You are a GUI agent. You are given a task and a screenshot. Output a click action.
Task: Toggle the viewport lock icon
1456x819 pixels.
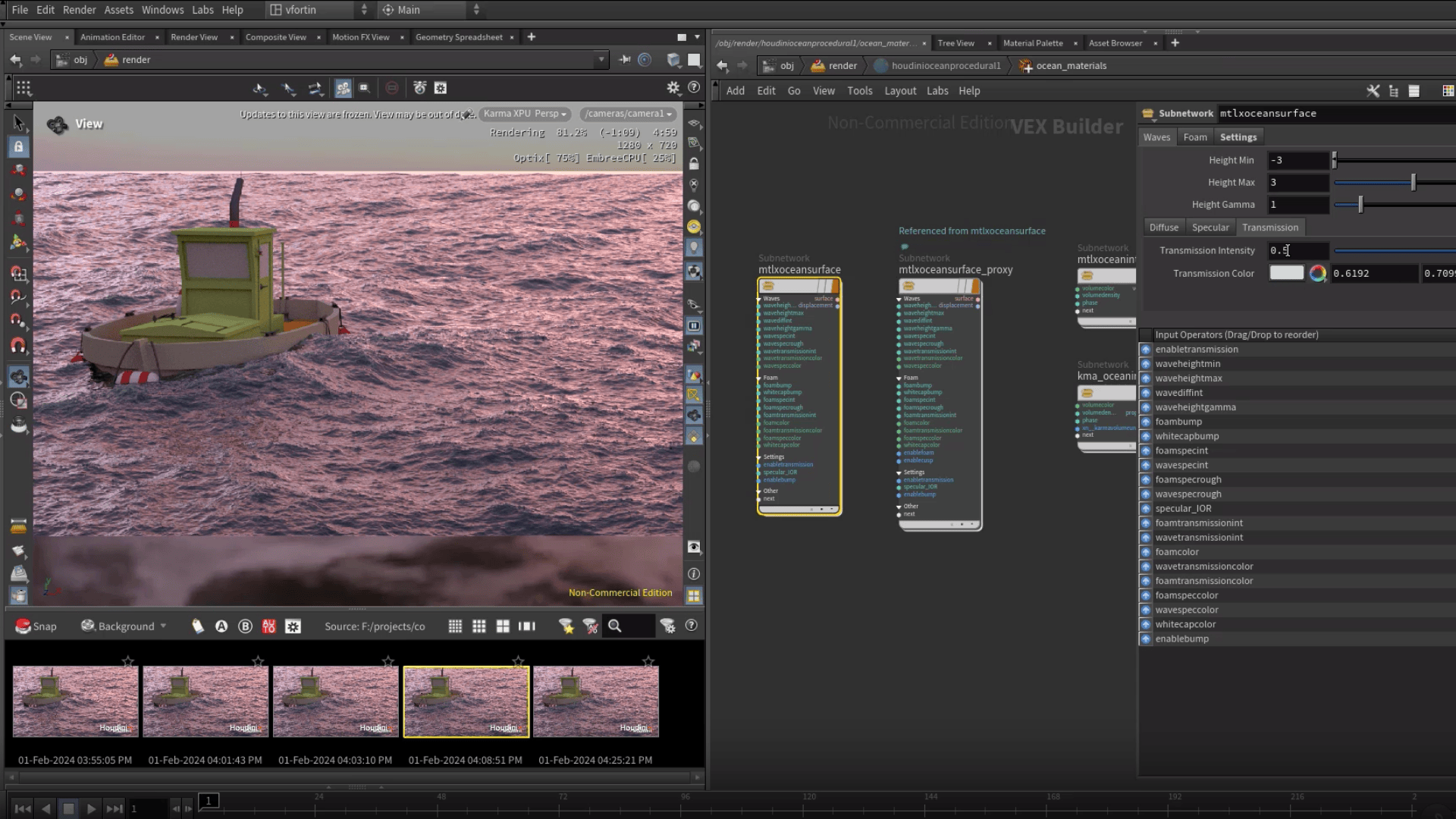coord(18,146)
